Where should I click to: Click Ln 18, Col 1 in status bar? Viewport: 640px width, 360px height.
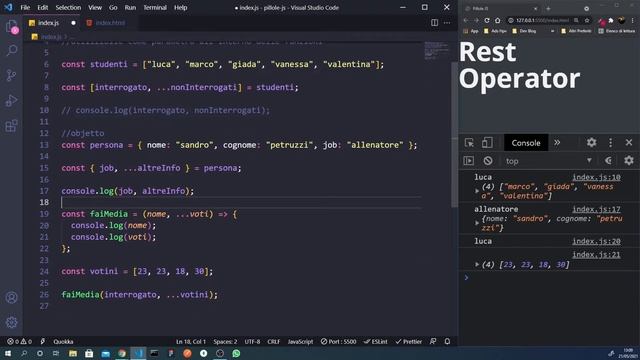[x=191, y=342]
